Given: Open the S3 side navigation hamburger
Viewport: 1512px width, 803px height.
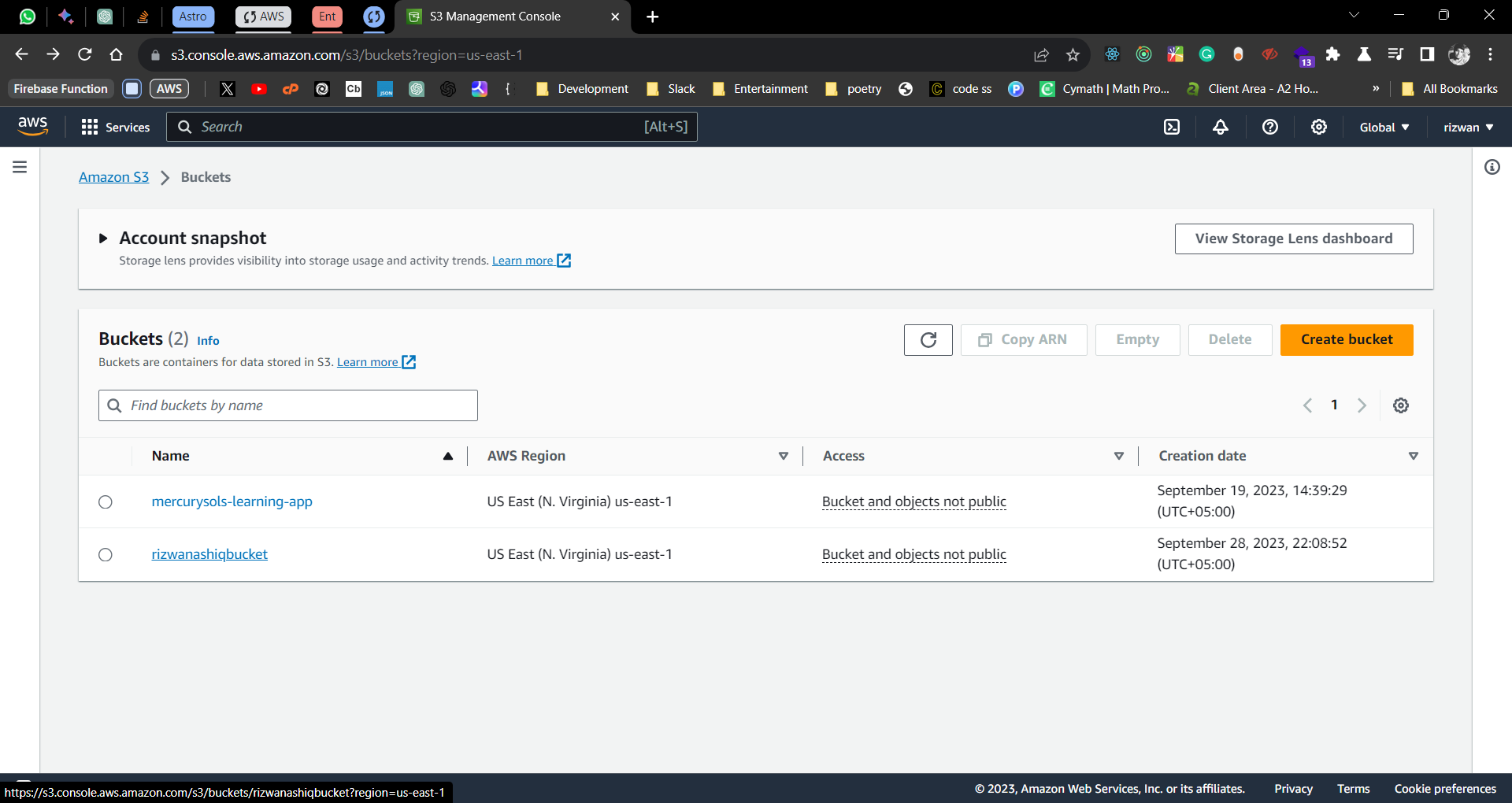Looking at the screenshot, I should click(20, 167).
